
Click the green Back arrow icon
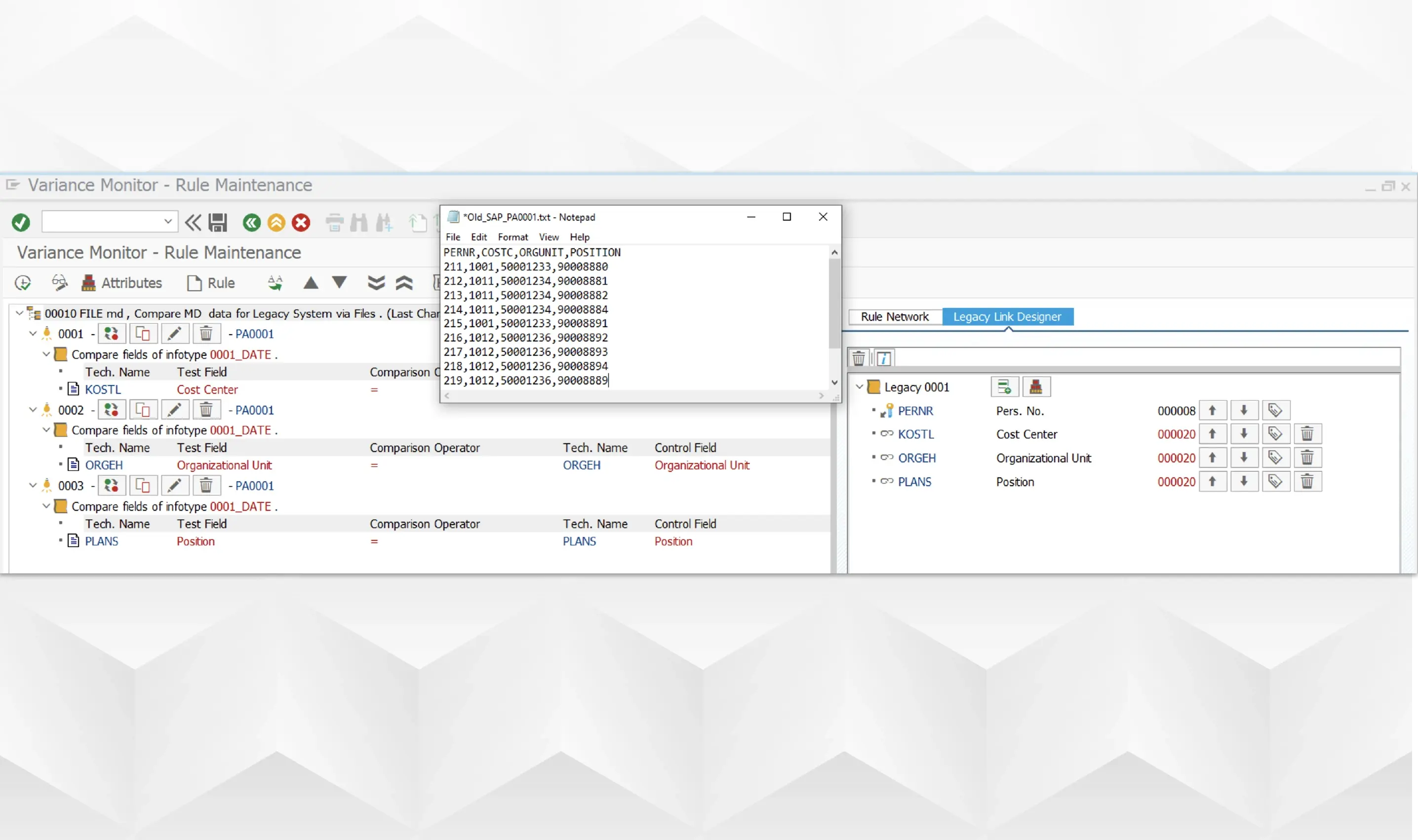[251, 223]
